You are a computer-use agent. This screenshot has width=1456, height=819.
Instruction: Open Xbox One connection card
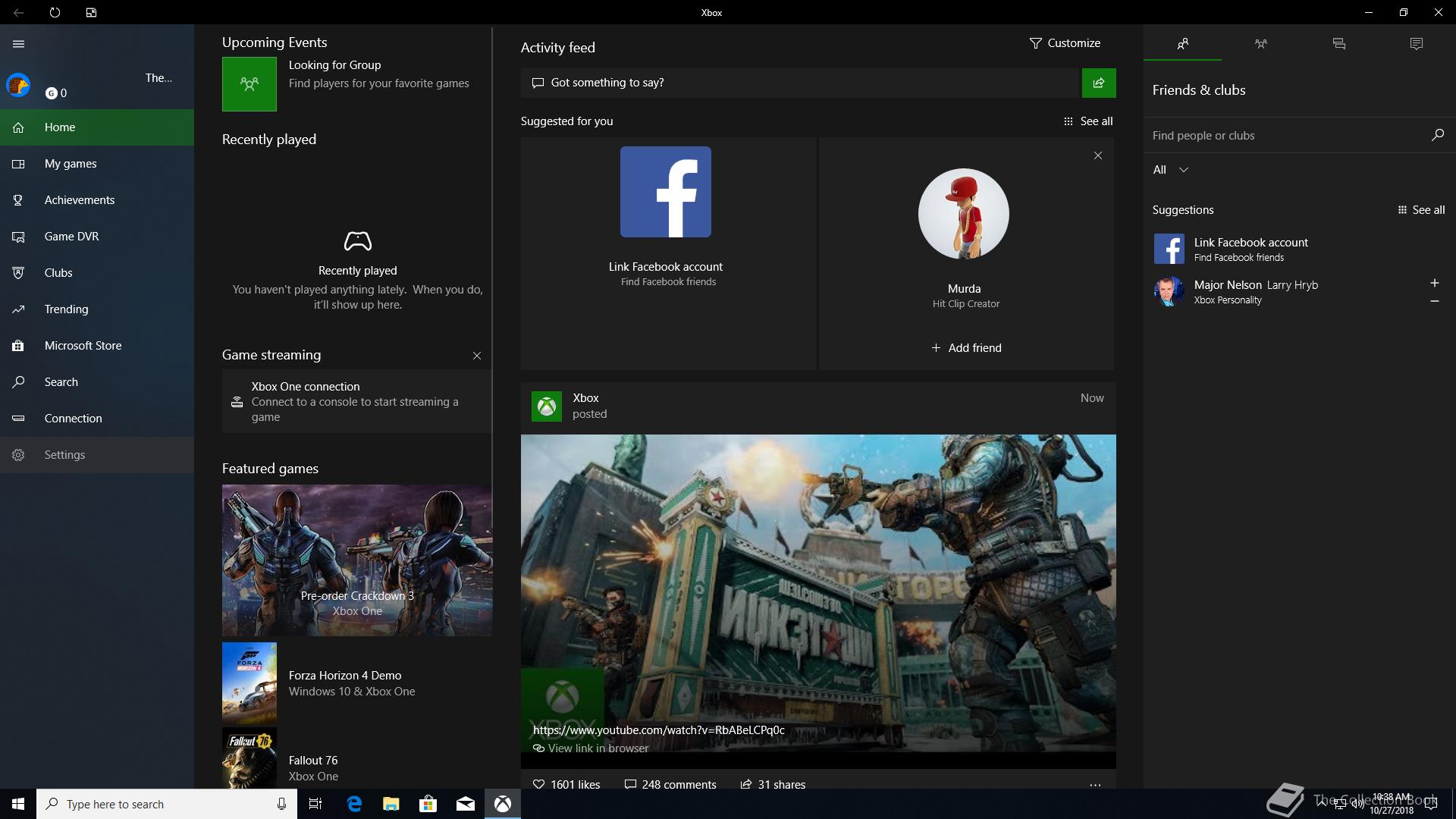356,401
